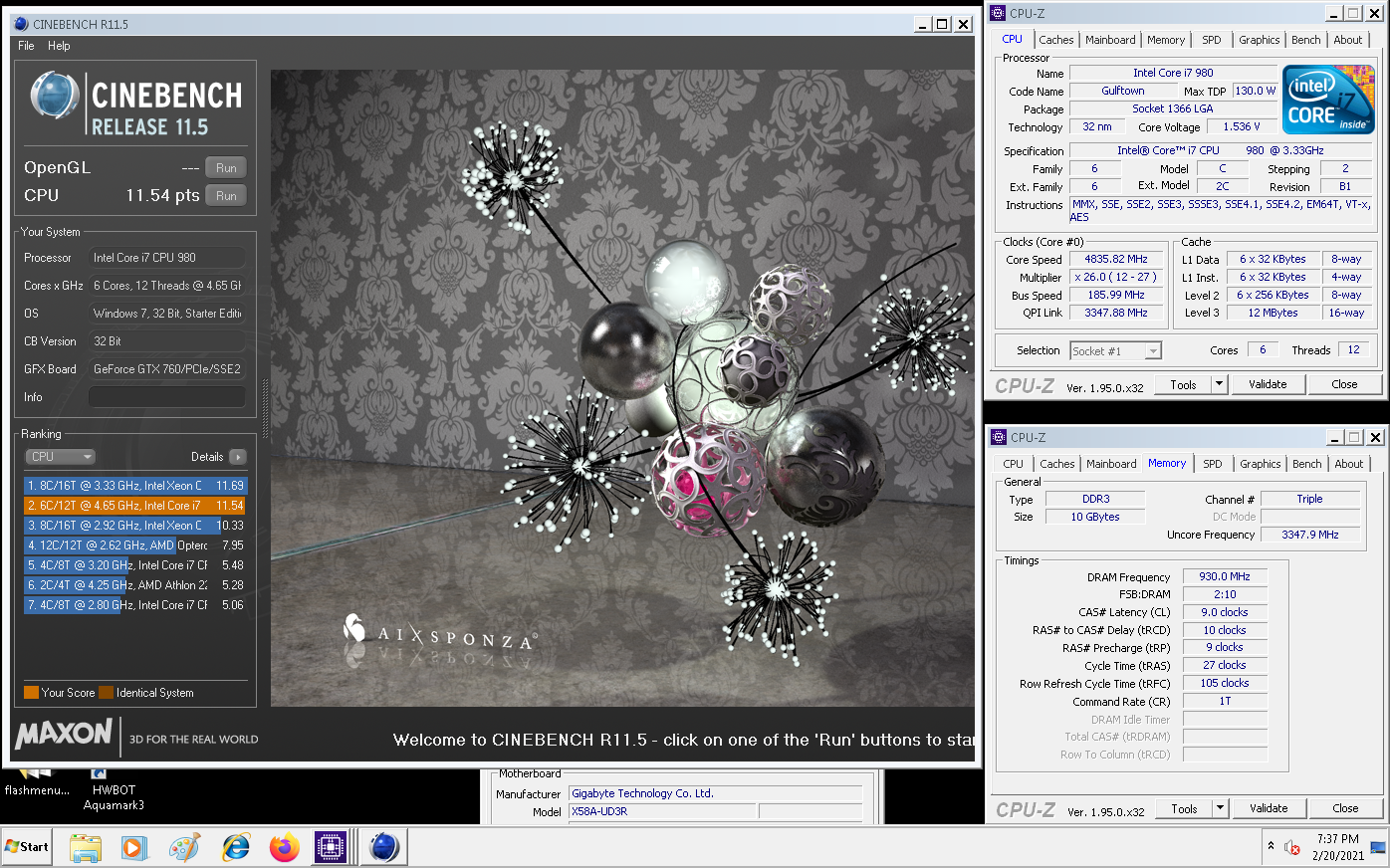Click the arrow icon beside Details

coord(237,457)
